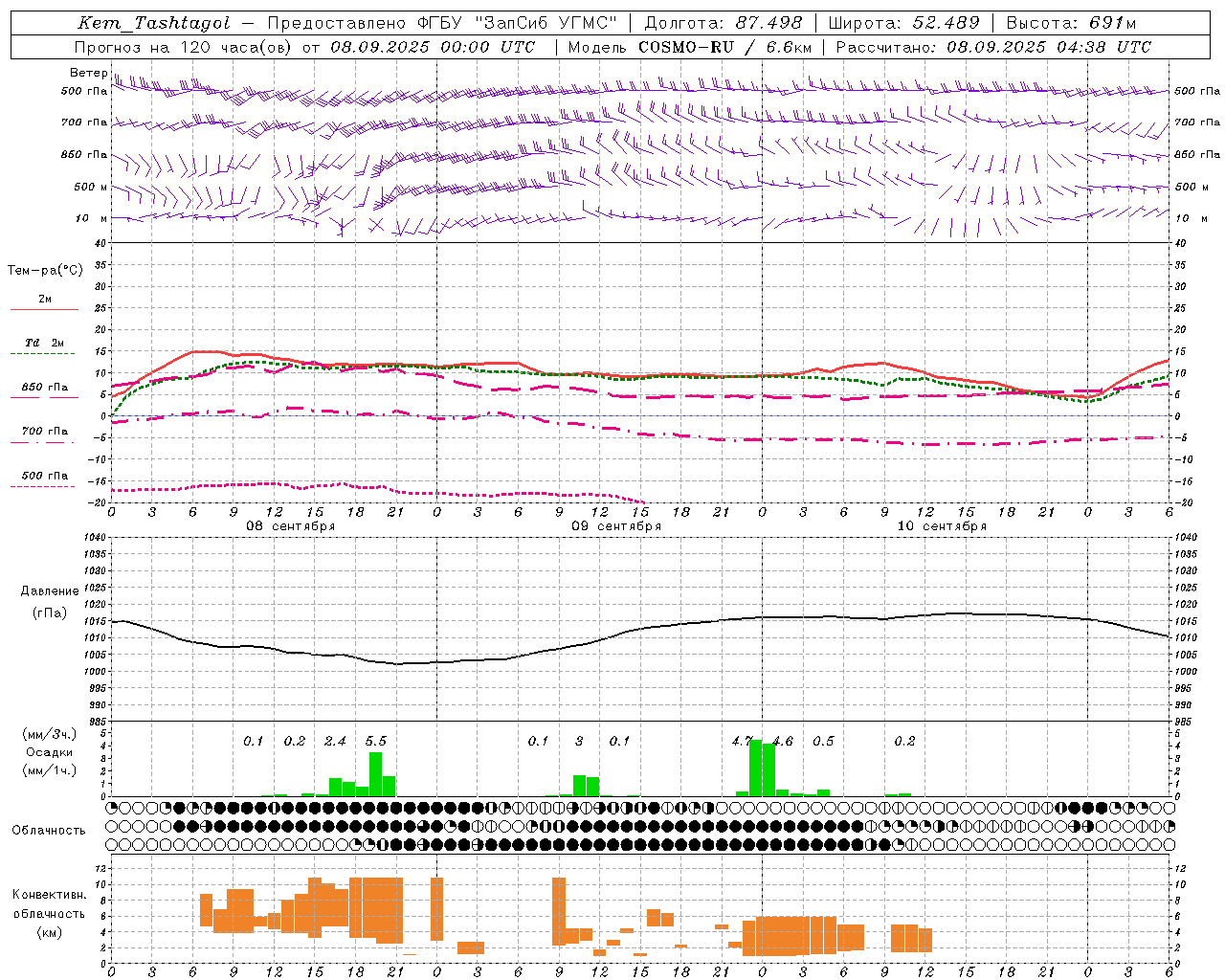Click the 10 сентября date label
Screen dimensions: 1225x980
point(942,526)
